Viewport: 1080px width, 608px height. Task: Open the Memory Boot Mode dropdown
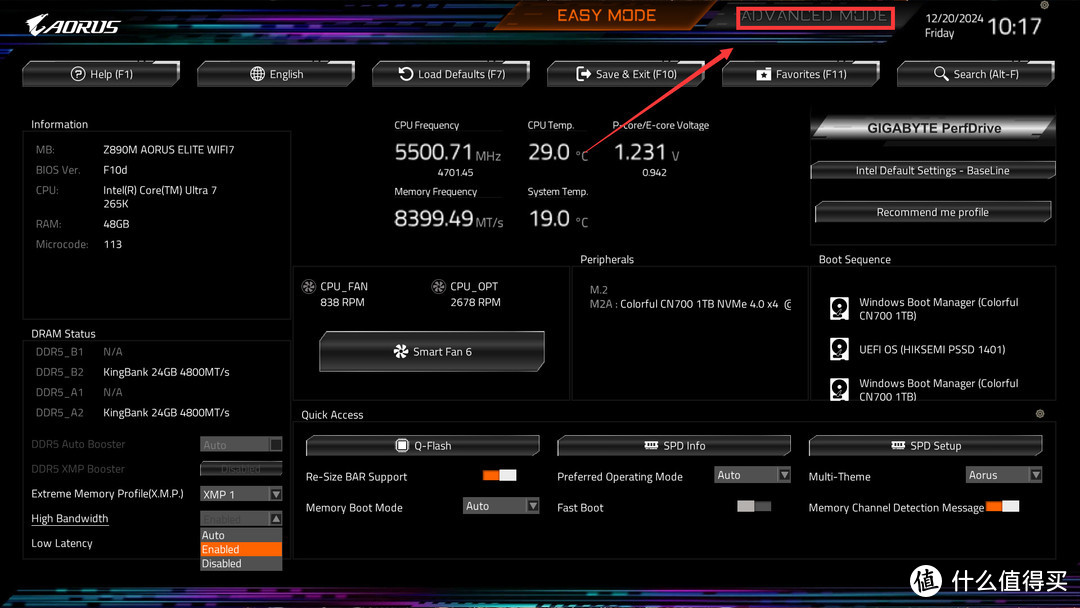point(501,505)
